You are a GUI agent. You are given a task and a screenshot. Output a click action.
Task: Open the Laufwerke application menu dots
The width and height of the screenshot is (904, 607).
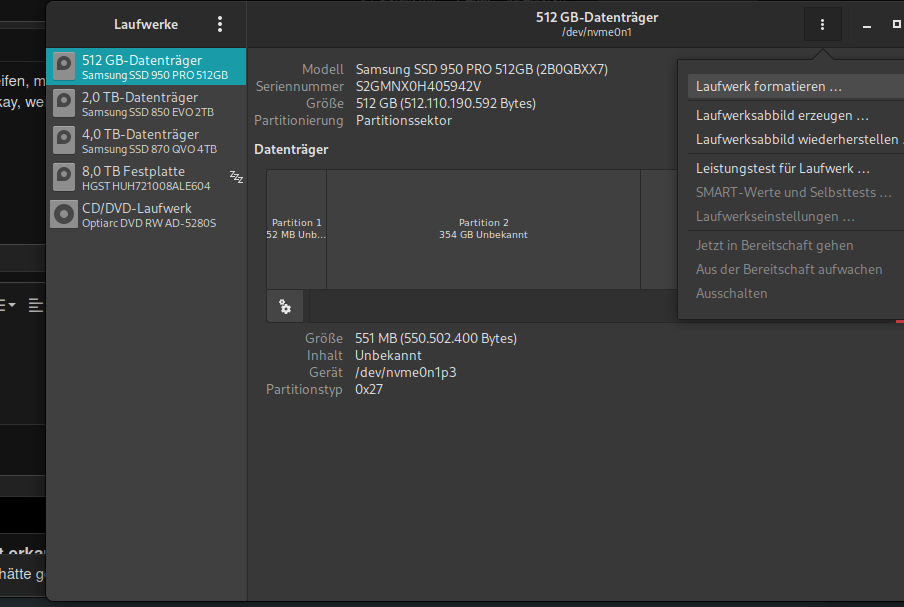[220, 24]
